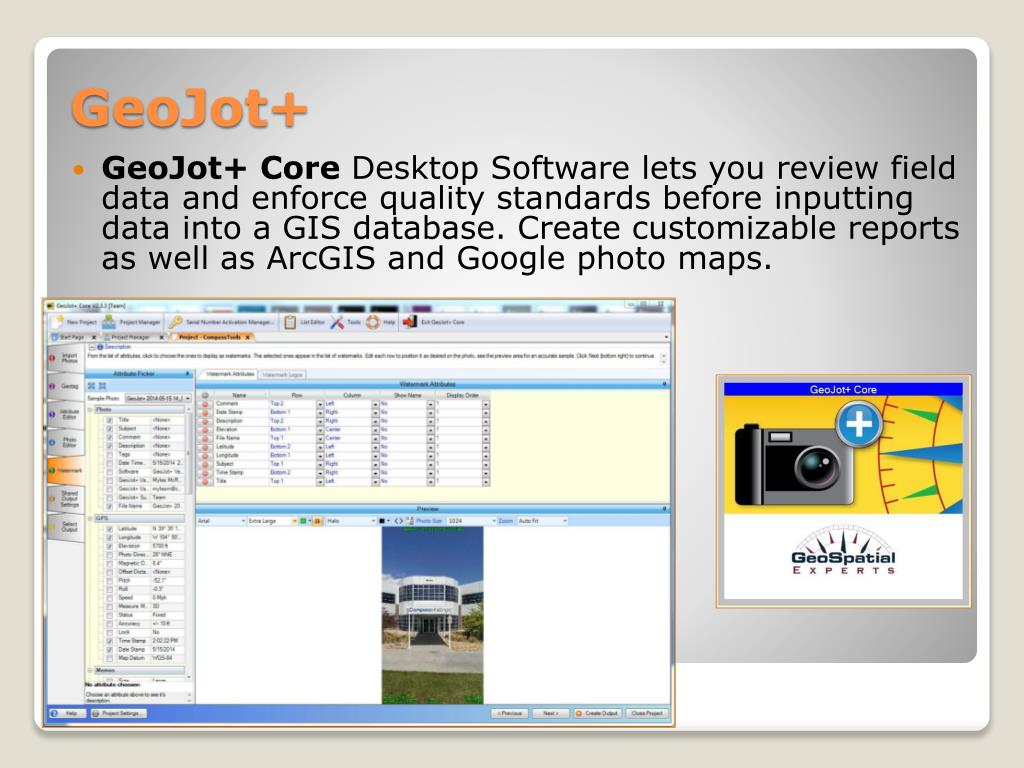Viewport: 1024px width, 768px height.
Task: Click the Close Project button
Action: [647, 714]
